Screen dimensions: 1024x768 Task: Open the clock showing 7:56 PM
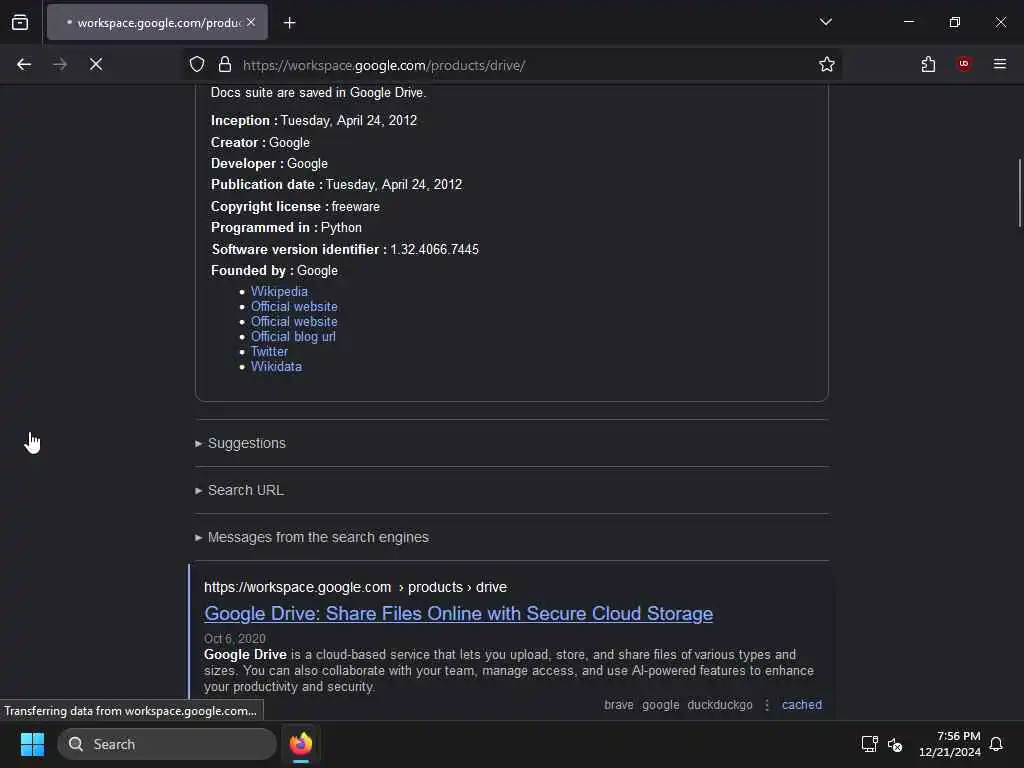click(x=950, y=744)
